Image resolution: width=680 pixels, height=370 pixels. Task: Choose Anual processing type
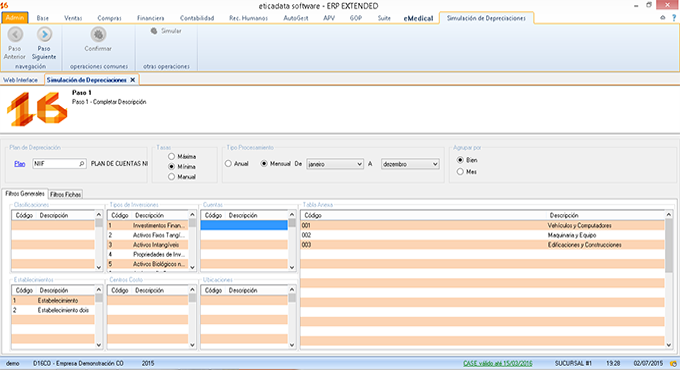pyautogui.click(x=229, y=164)
